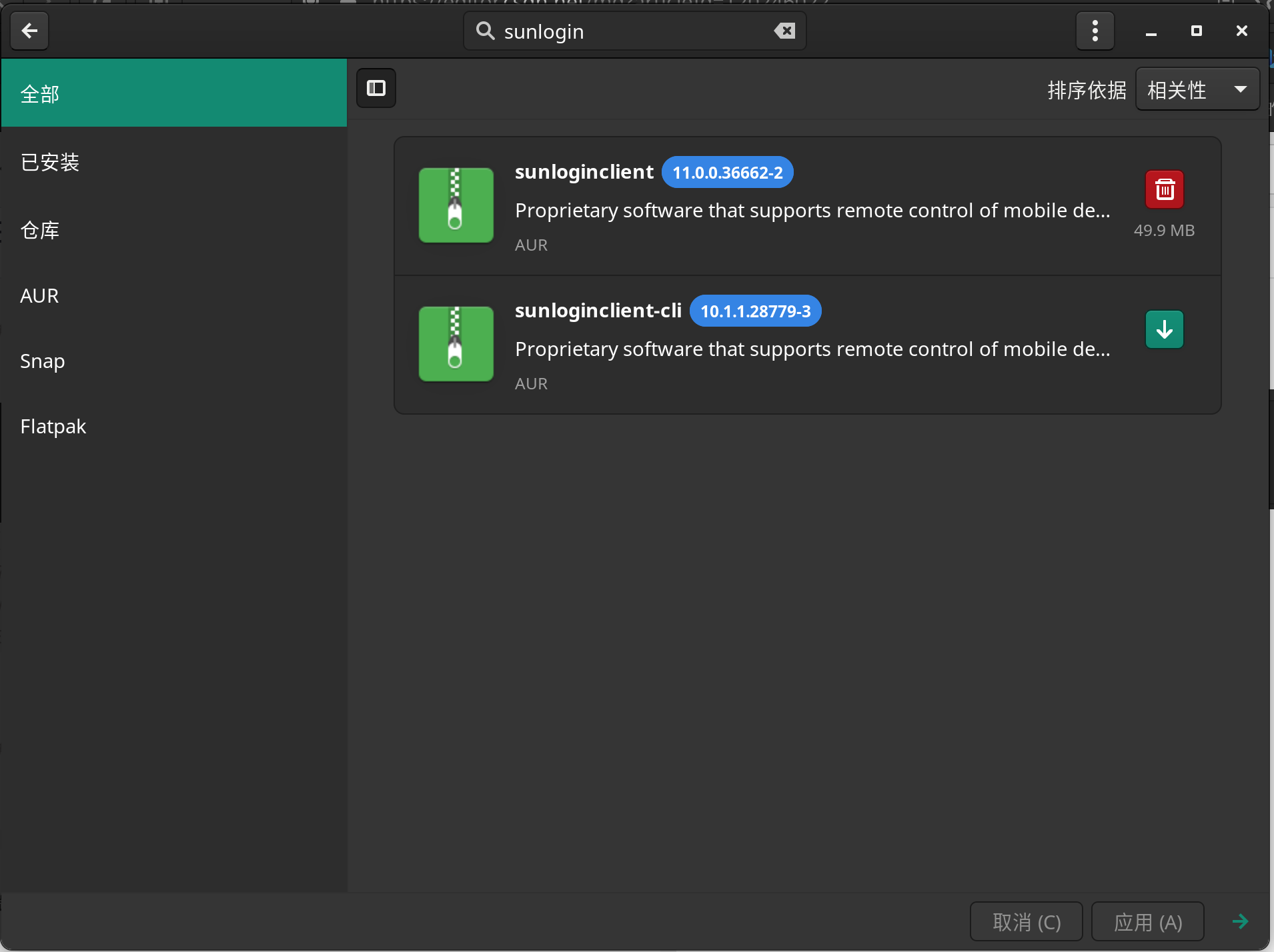Open the sunloginclient-cli package title
The width and height of the screenshot is (1274, 952).
(x=598, y=311)
